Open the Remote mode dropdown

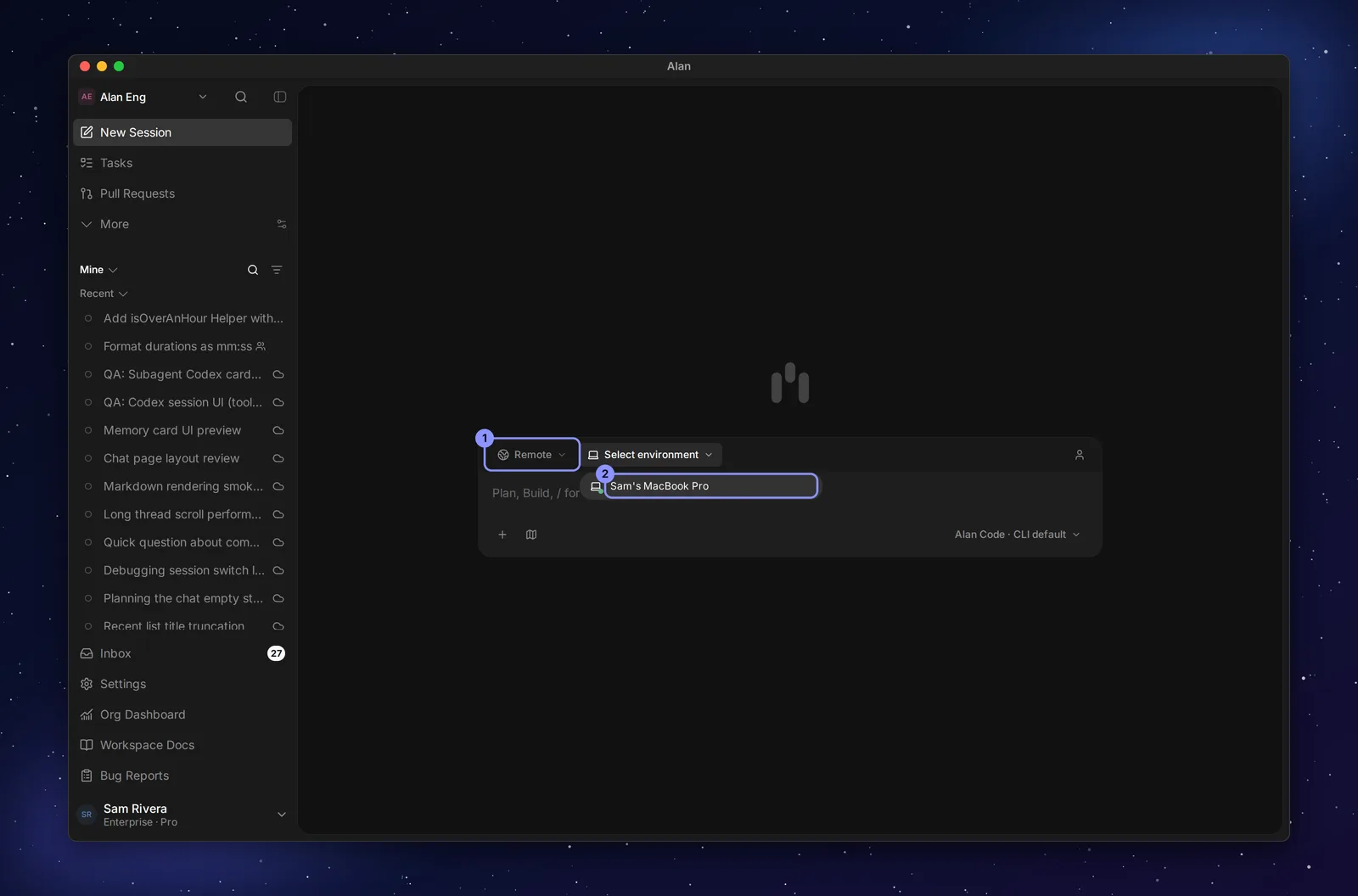pos(532,455)
